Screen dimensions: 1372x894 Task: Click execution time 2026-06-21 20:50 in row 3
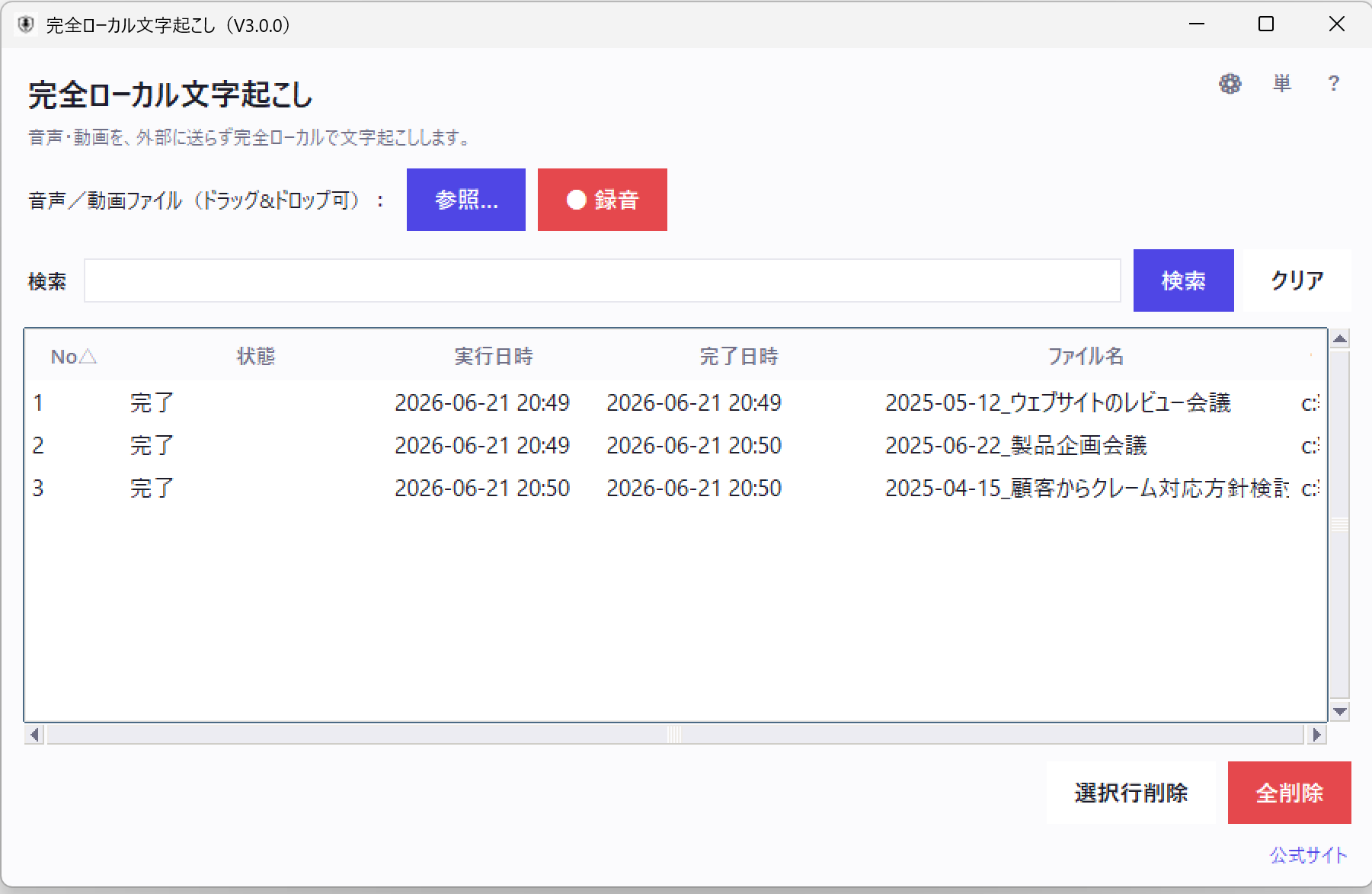(482, 488)
